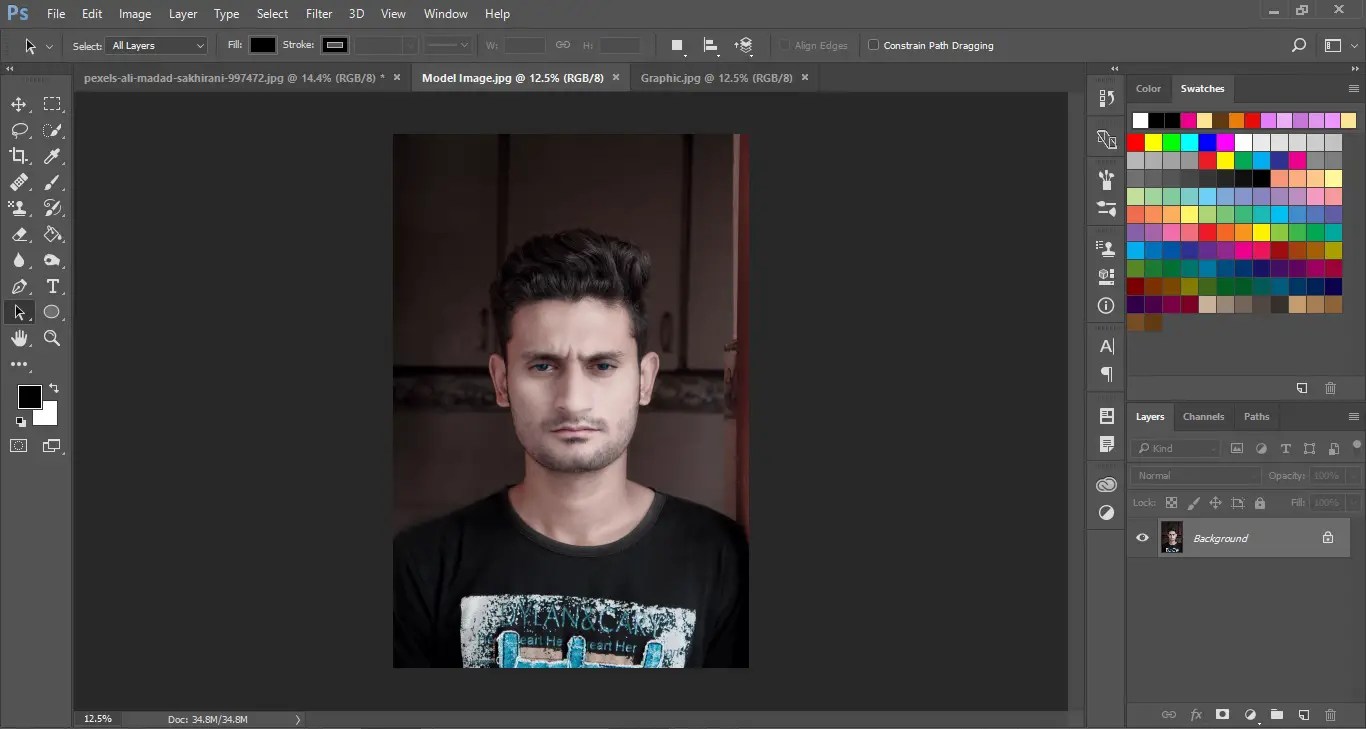Choose the Zoom tool
Screen dimensions: 1366x729
click(52, 338)
